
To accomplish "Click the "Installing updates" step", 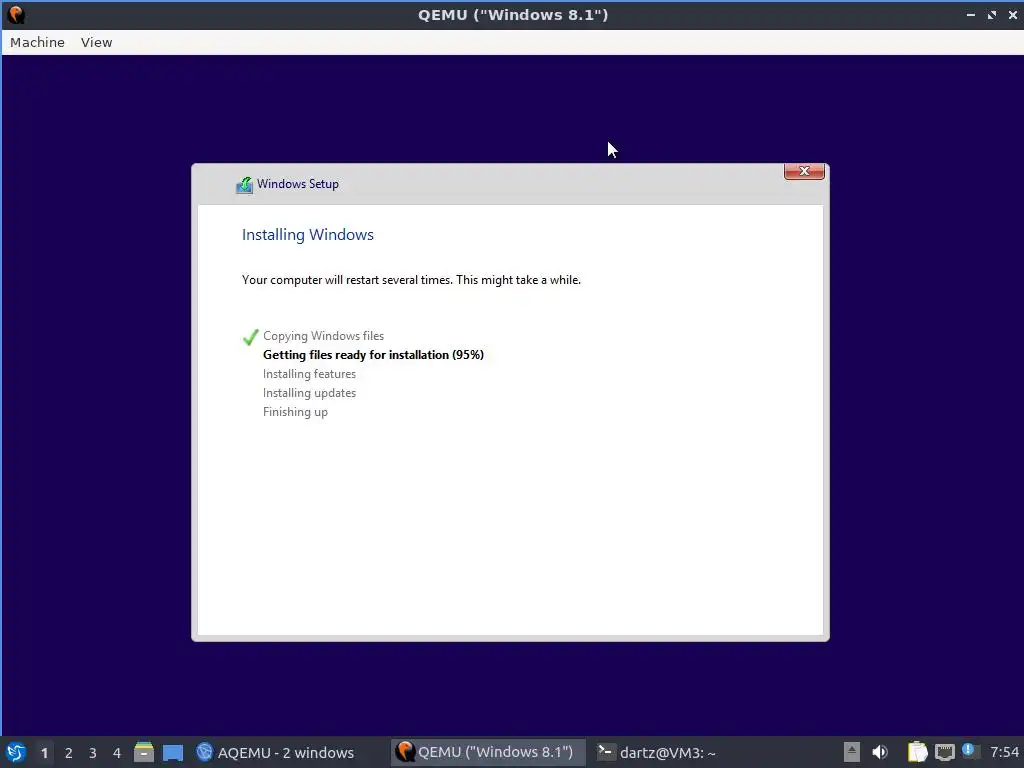I will click(310, 392).
